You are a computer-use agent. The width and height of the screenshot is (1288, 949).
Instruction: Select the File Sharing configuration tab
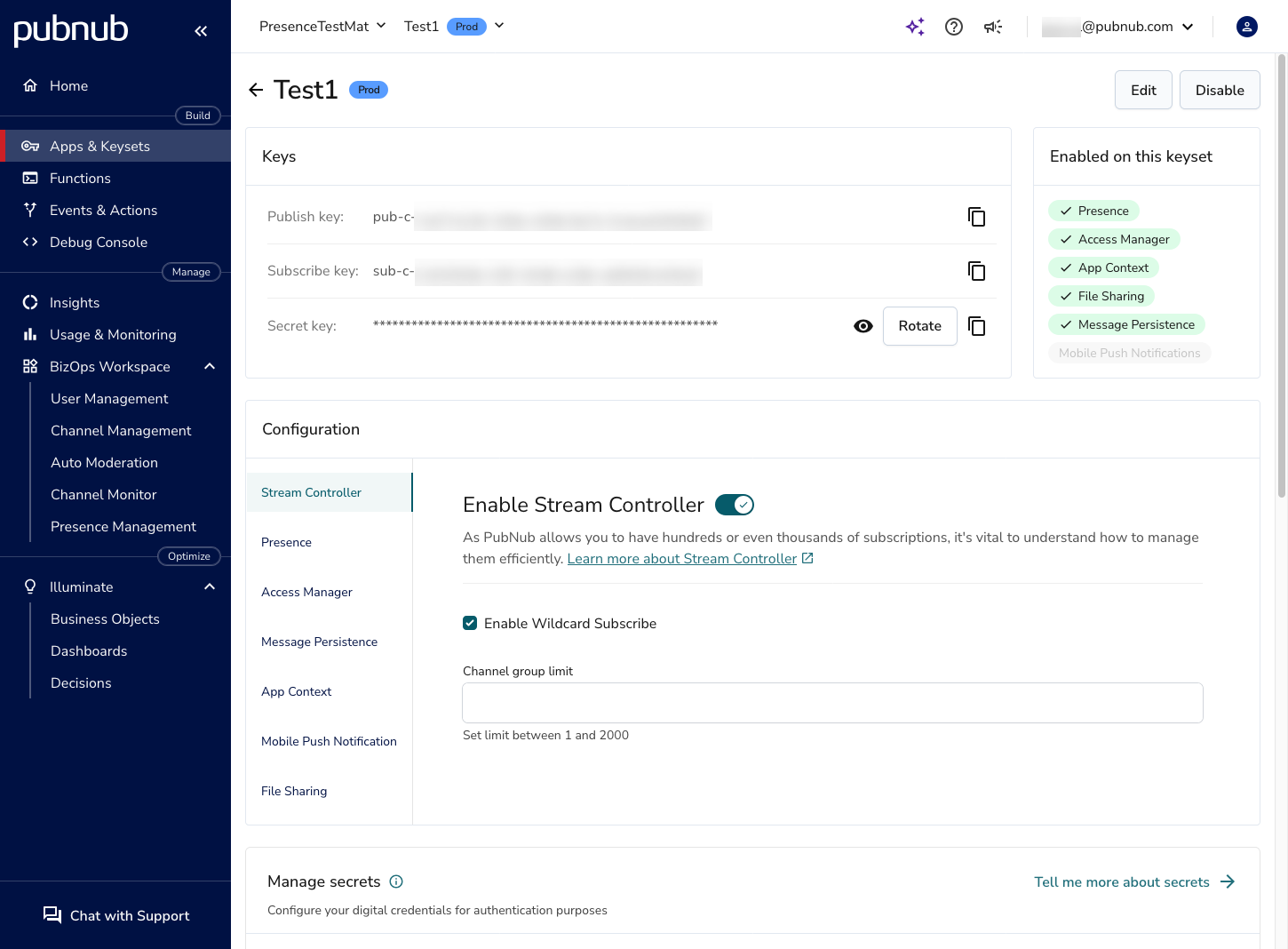pyautogui.click(x=329, y=791)
